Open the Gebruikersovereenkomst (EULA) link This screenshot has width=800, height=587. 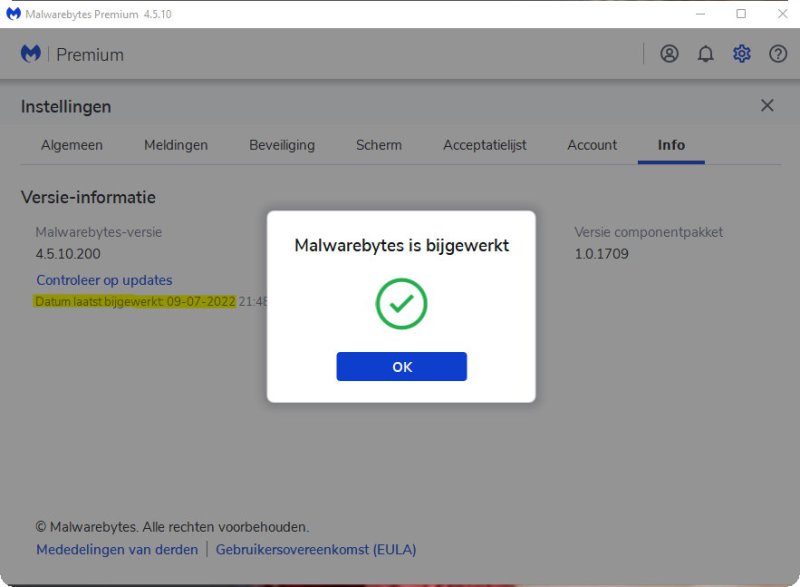(x=316, y=549)
